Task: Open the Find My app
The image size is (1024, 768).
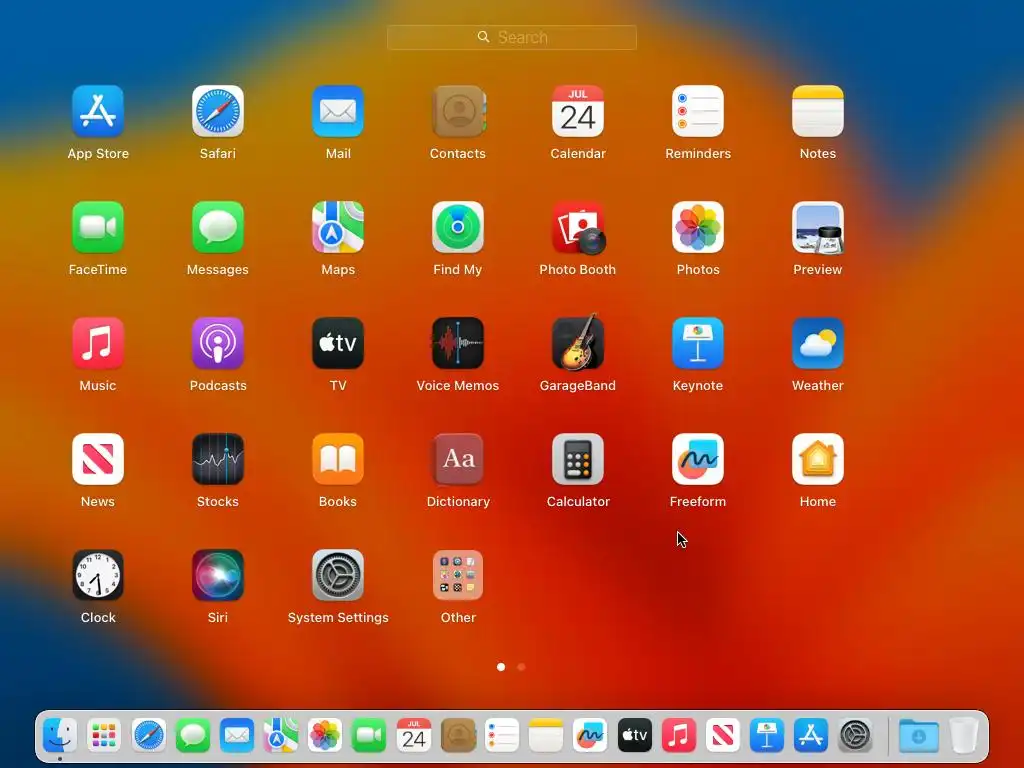Action: pyautogui.click(x=458, y=227)
